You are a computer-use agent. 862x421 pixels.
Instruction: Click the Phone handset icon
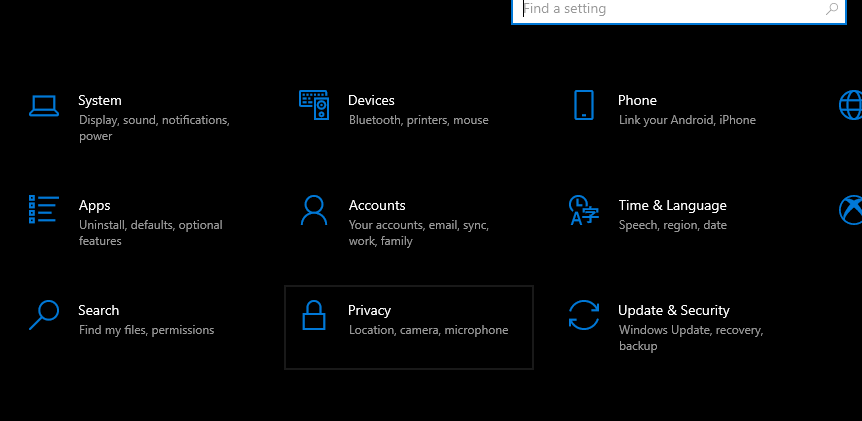click(x=584, y=105)
